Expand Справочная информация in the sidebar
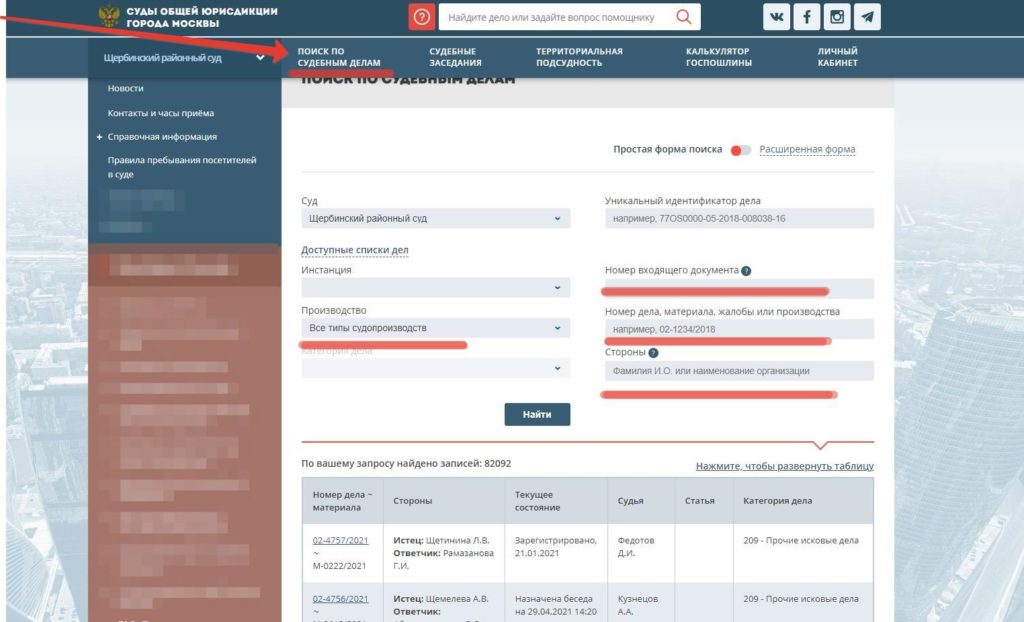This screenshot has width=1024, height=622. 162,137
